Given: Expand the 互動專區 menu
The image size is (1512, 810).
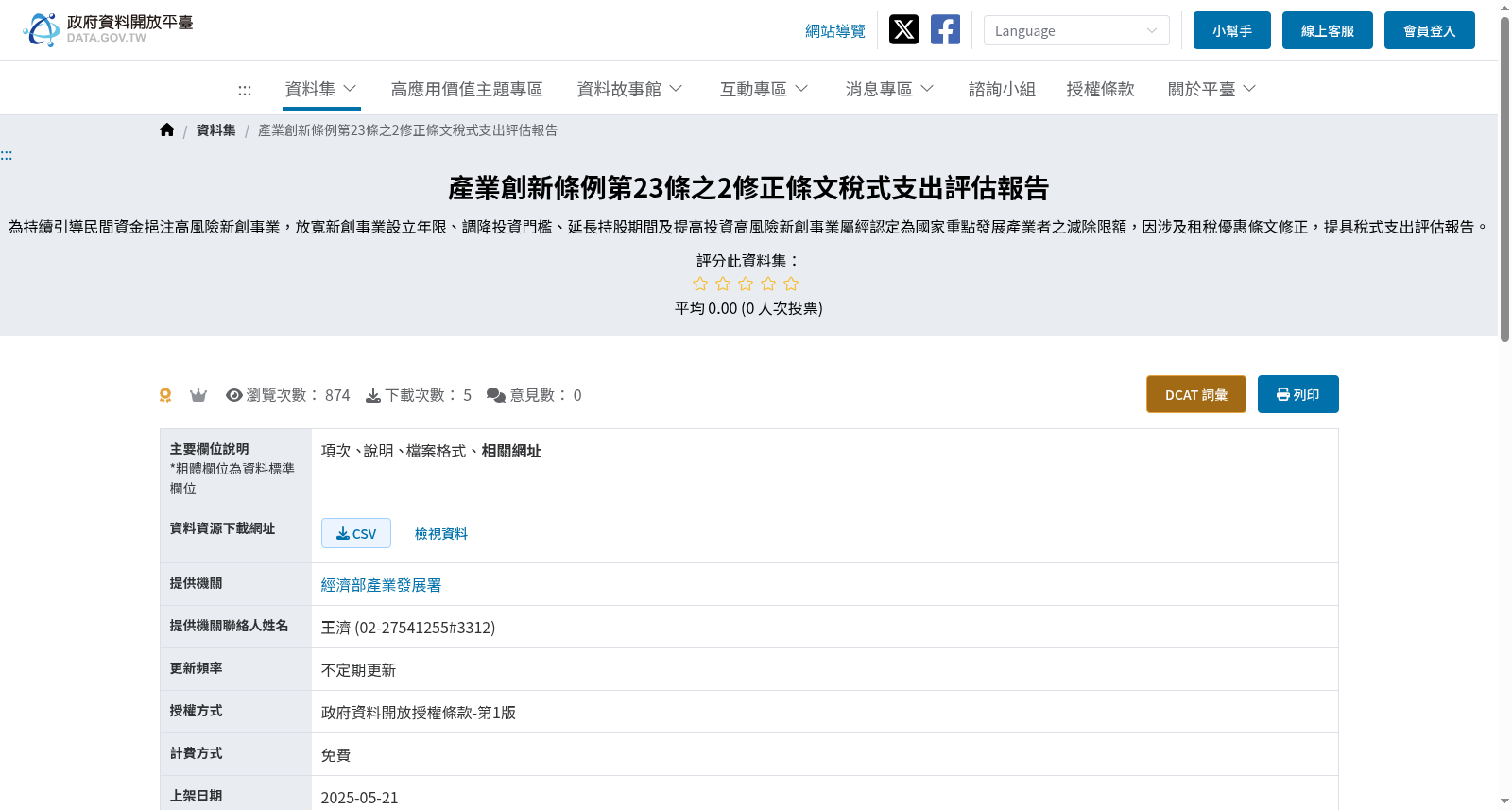Looking at the screenshot, I should tap(764, 89).
